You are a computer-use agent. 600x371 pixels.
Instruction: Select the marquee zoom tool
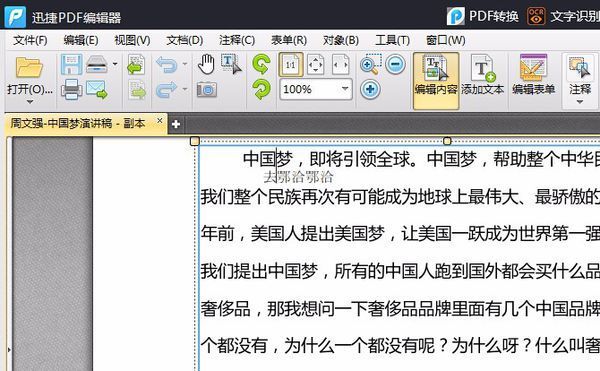point(371,64)
